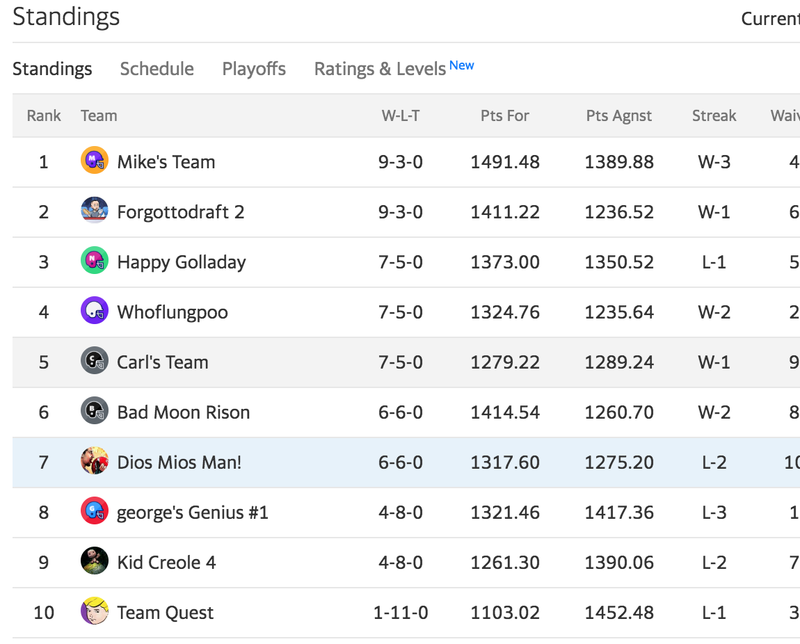Click Whoflungpoo purple helmet icon

94,310
